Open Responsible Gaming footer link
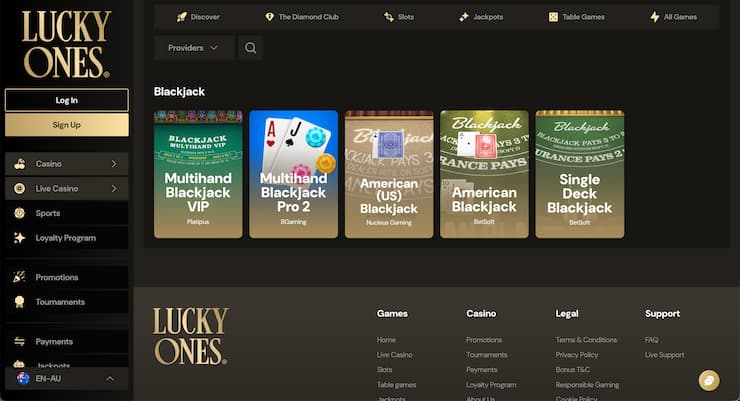Screen dimensions: 740x401 587,385
